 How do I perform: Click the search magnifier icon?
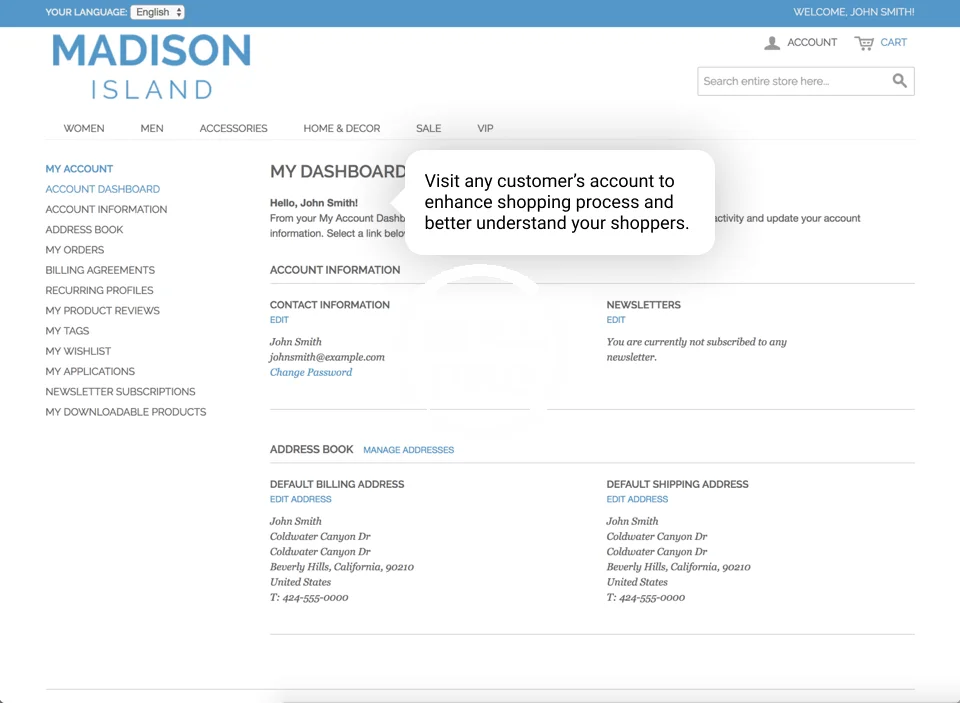[899, 81]
